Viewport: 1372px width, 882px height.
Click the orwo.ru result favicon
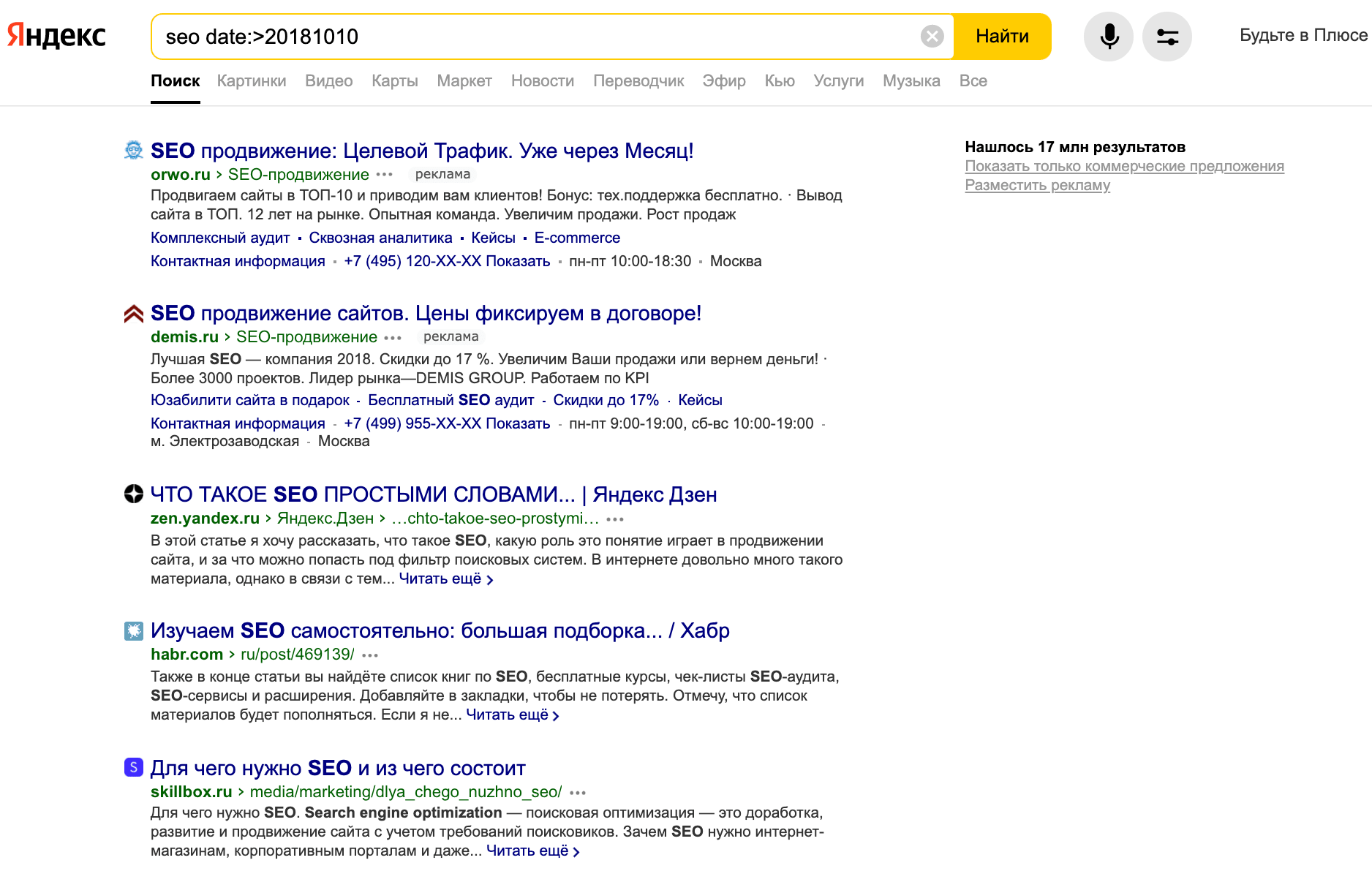pyautogui.click(x=133, y=150)
